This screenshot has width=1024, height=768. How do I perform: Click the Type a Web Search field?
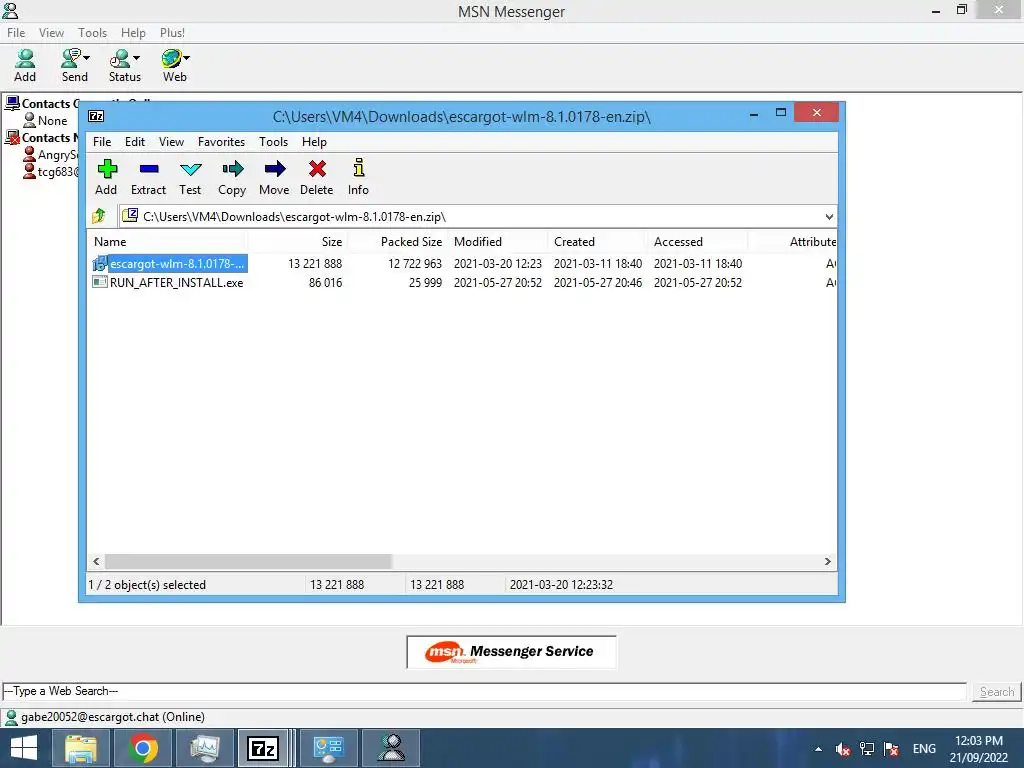click(484, 691)
